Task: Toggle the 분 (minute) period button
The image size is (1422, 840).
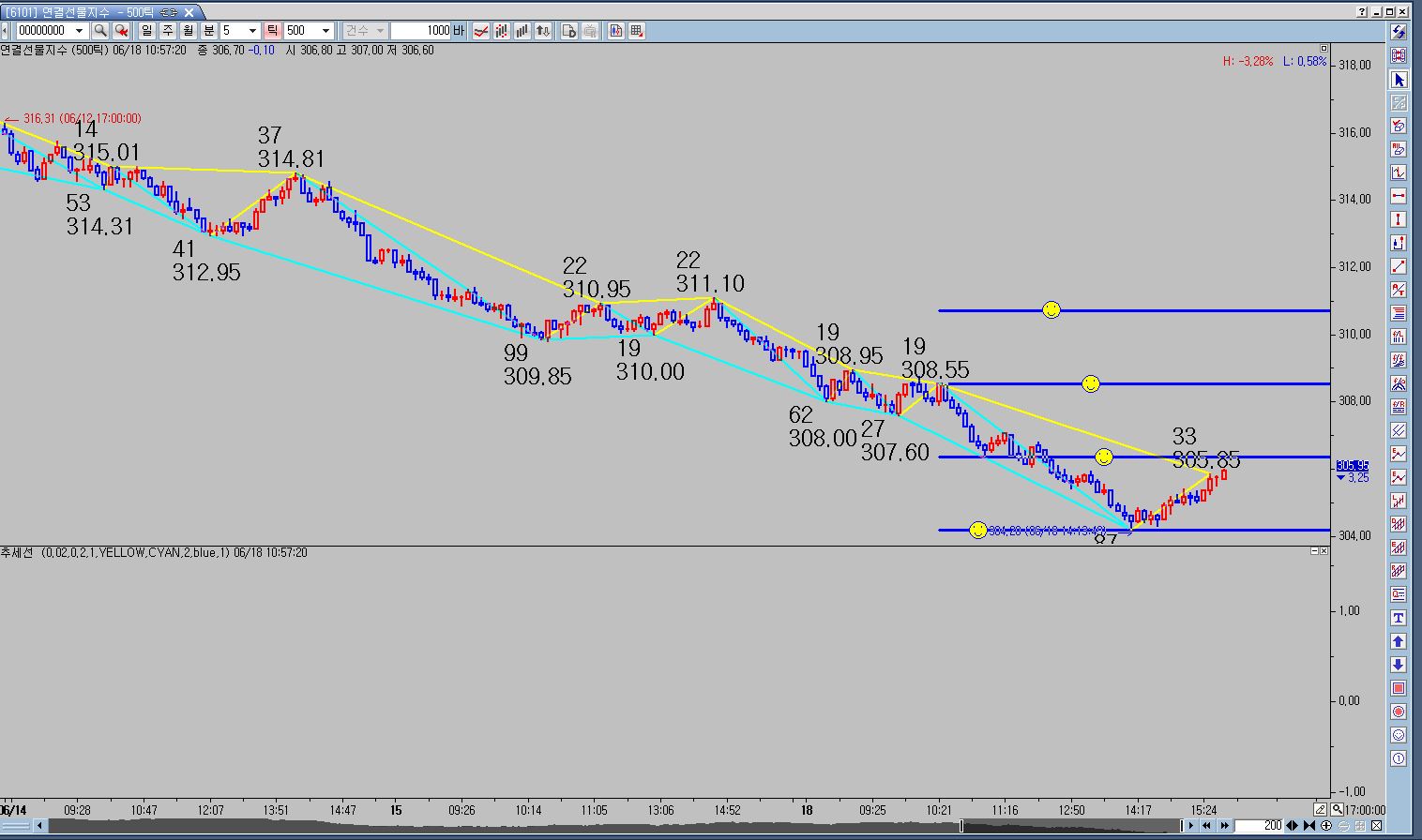Action: pyautogui.click(x=209, y=31)
